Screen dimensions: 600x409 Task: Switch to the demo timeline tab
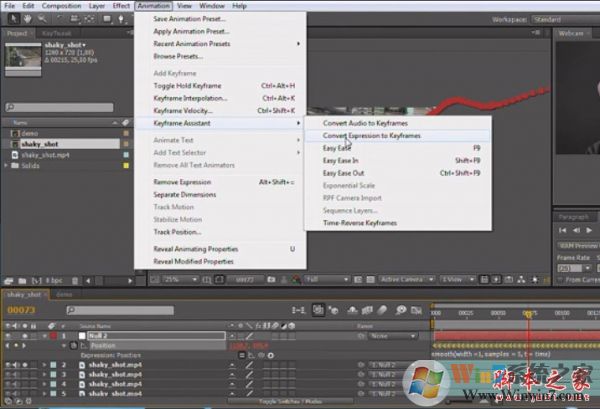(63, 296)
